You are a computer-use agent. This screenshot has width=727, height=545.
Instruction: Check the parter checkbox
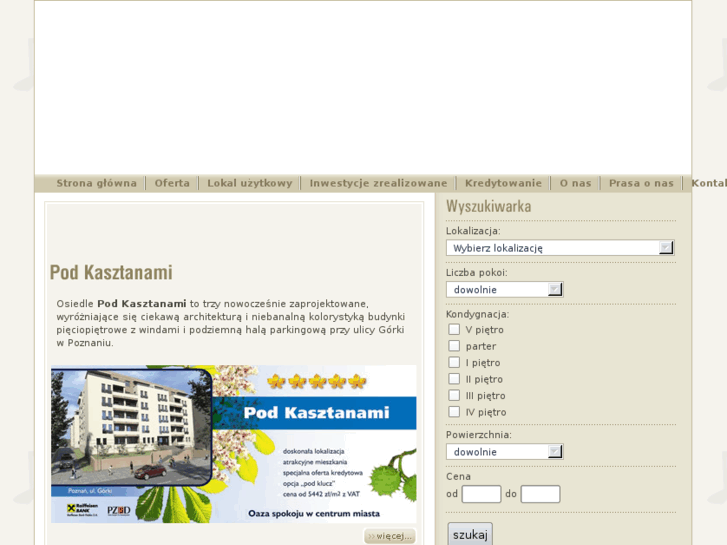point(454,346)
